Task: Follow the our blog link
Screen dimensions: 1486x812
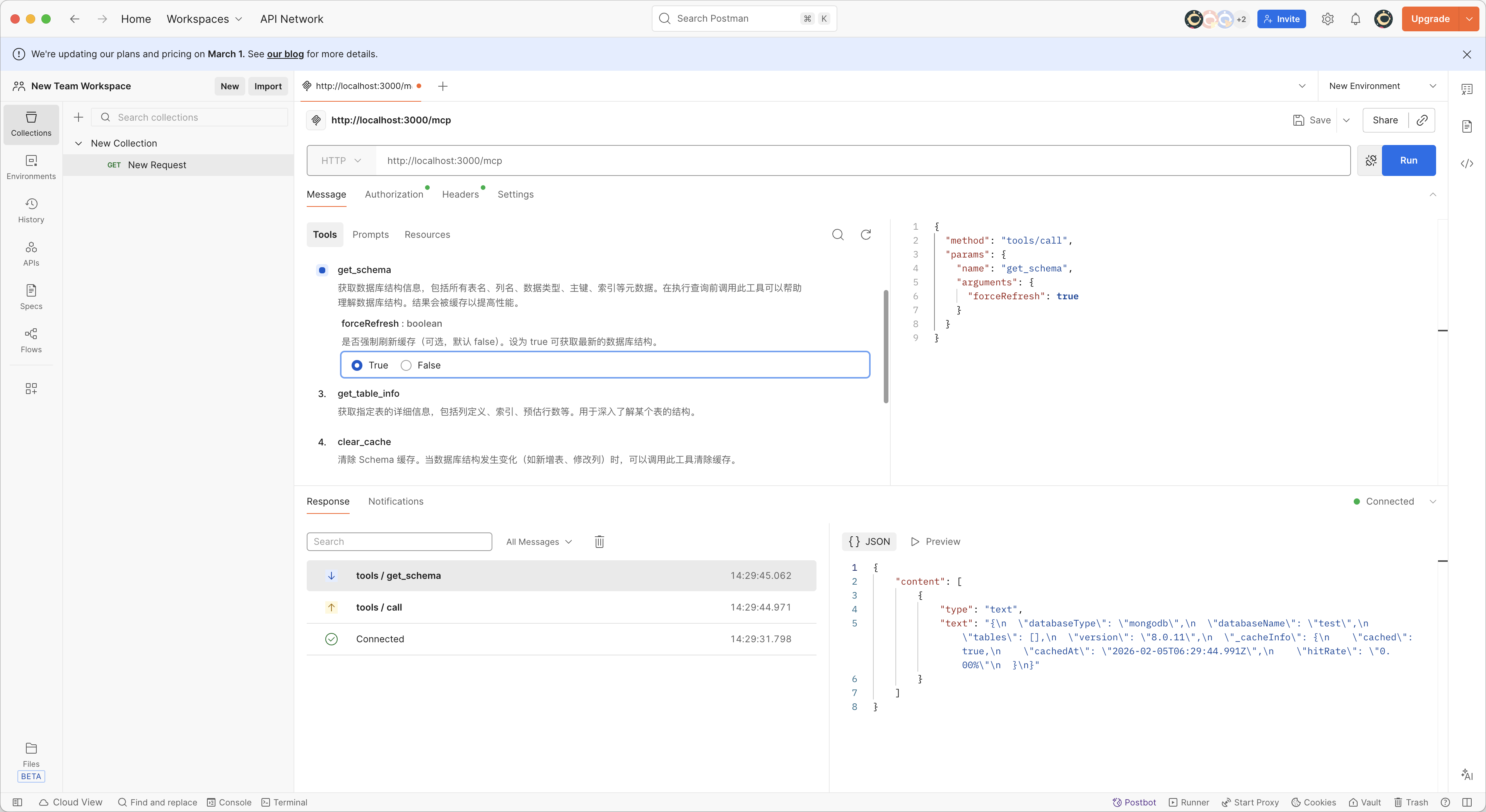Action: click(x=285, y=54)
